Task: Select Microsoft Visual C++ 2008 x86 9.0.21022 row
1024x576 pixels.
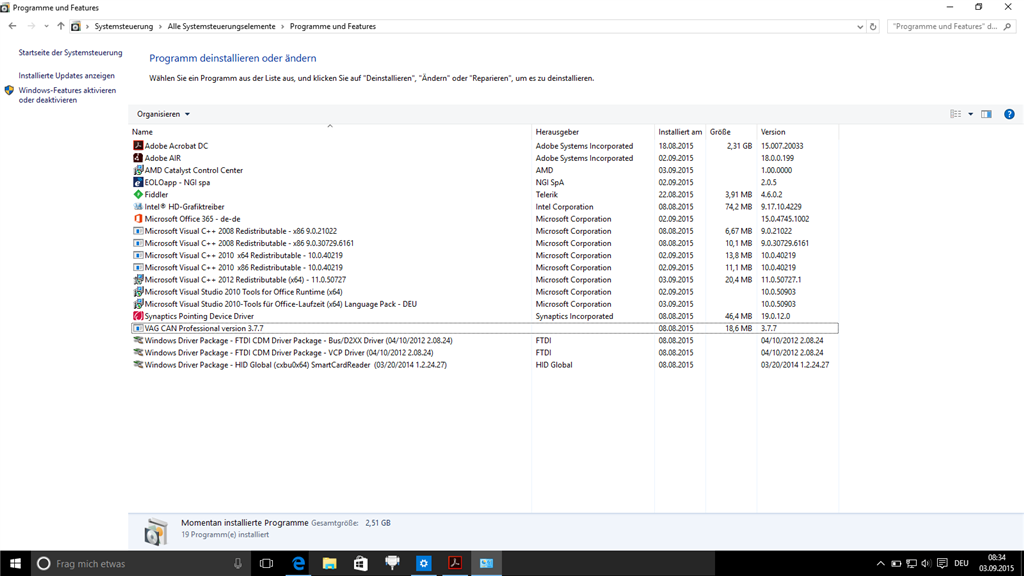Action: (x=485, y=231)
